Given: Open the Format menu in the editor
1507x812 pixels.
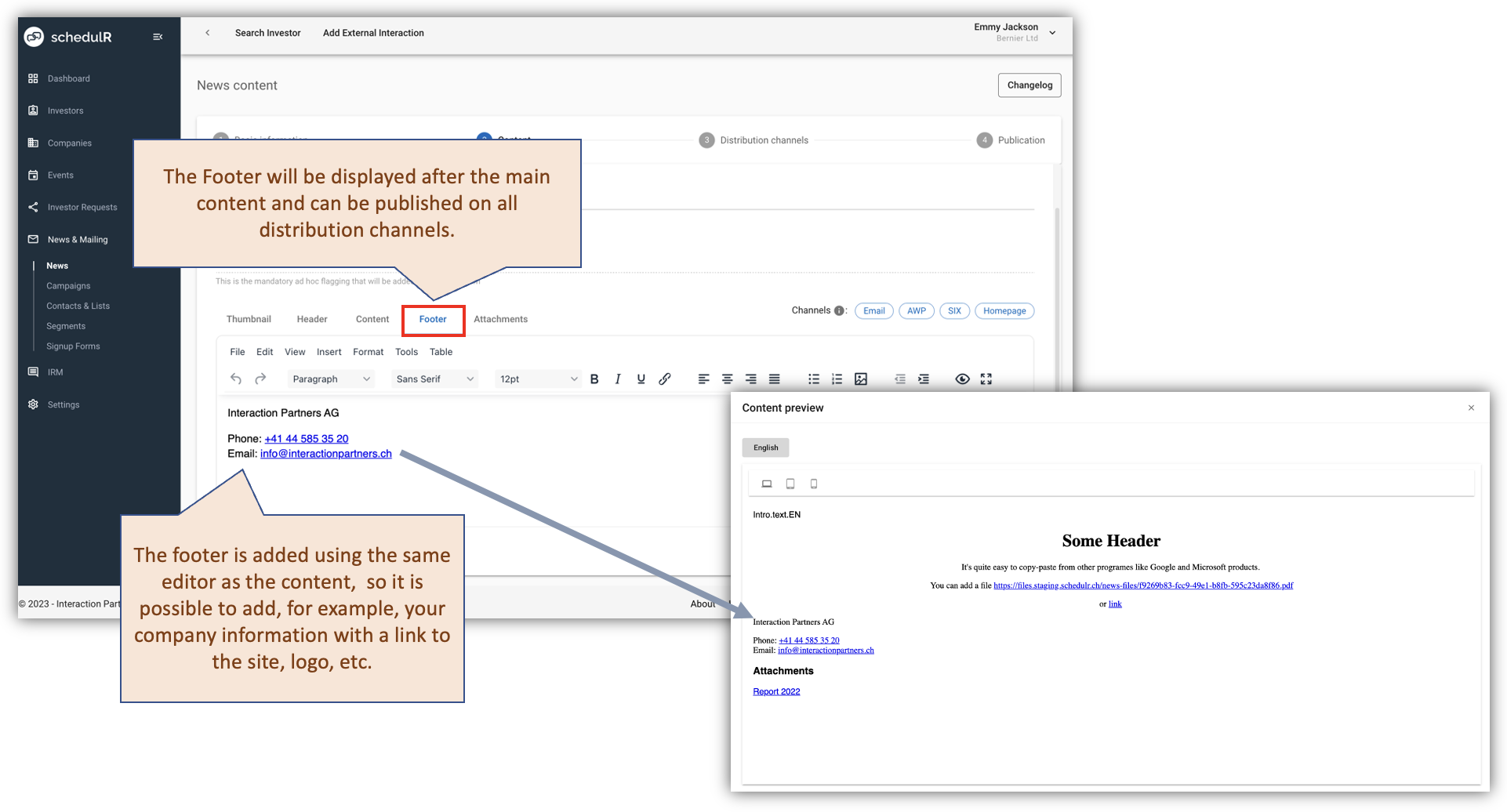Looking at the screenshot, I should (368, 351).
